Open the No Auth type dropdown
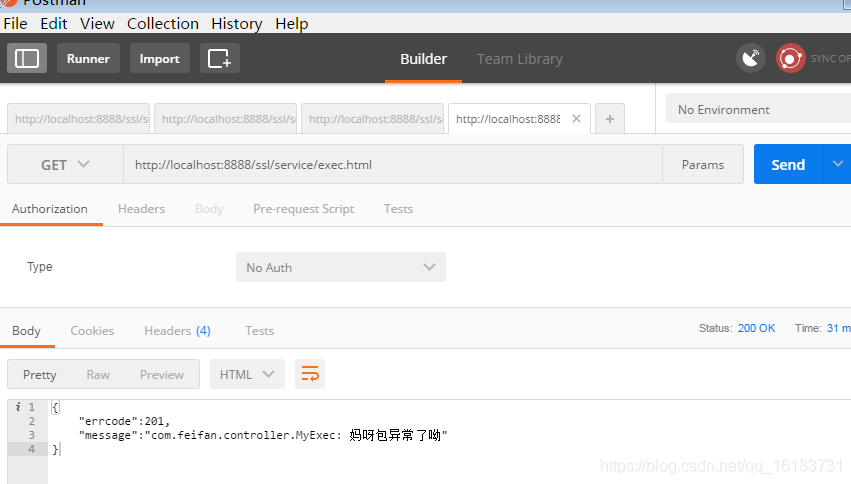Viewport: 851px width, 484px height. click(x=341, y=267)
